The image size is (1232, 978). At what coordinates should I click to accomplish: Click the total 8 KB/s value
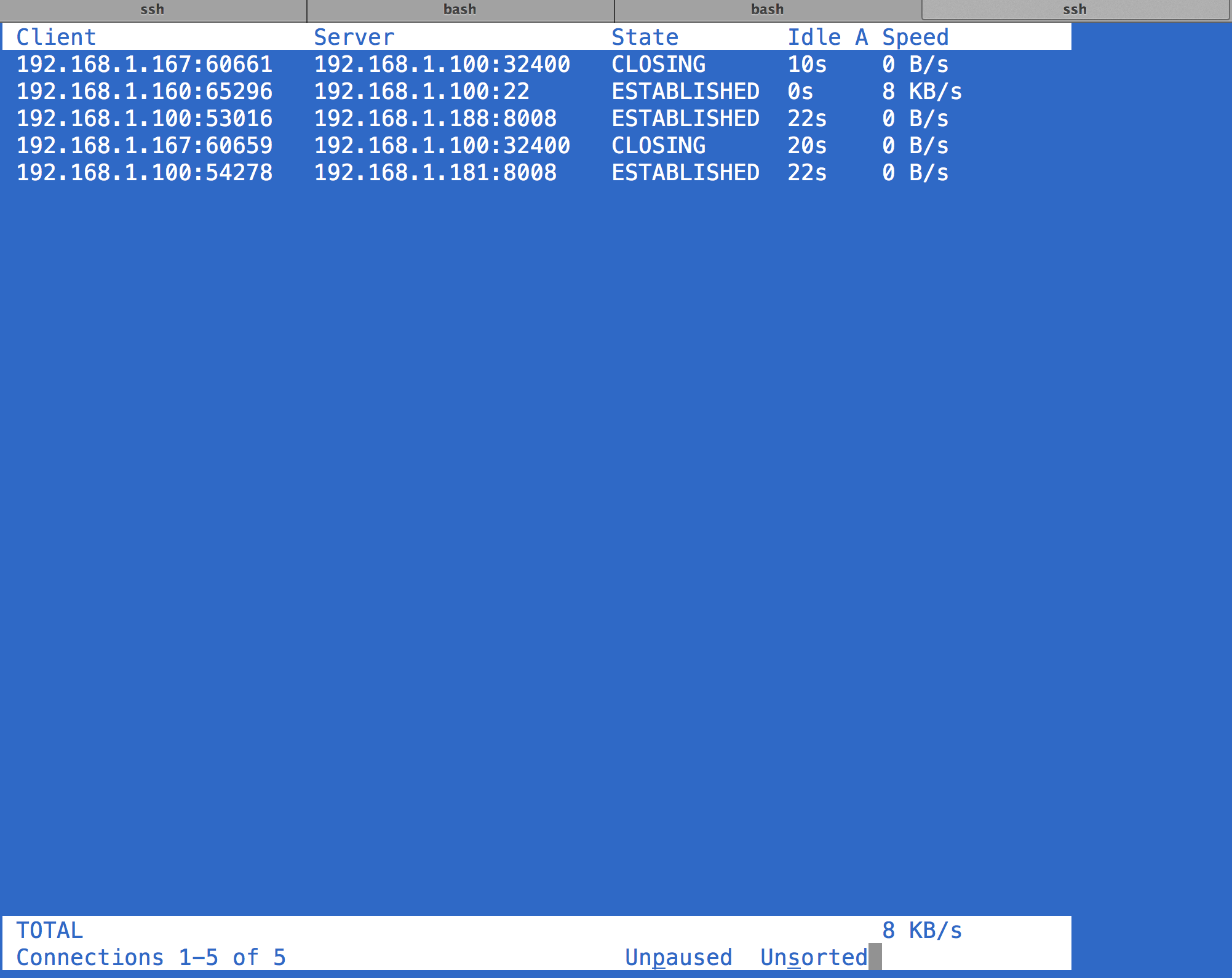click(922, 930)
